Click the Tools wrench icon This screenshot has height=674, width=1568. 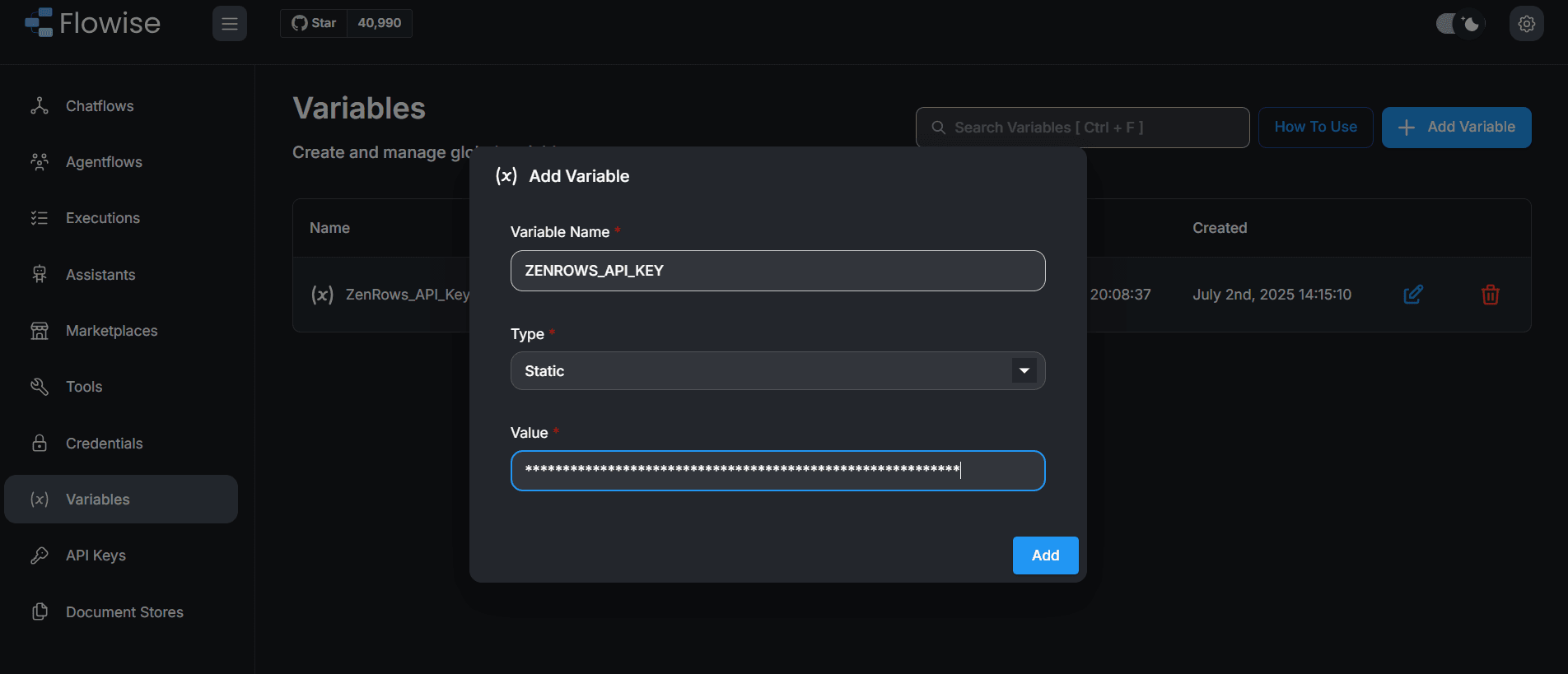click(x=40, y=387)
